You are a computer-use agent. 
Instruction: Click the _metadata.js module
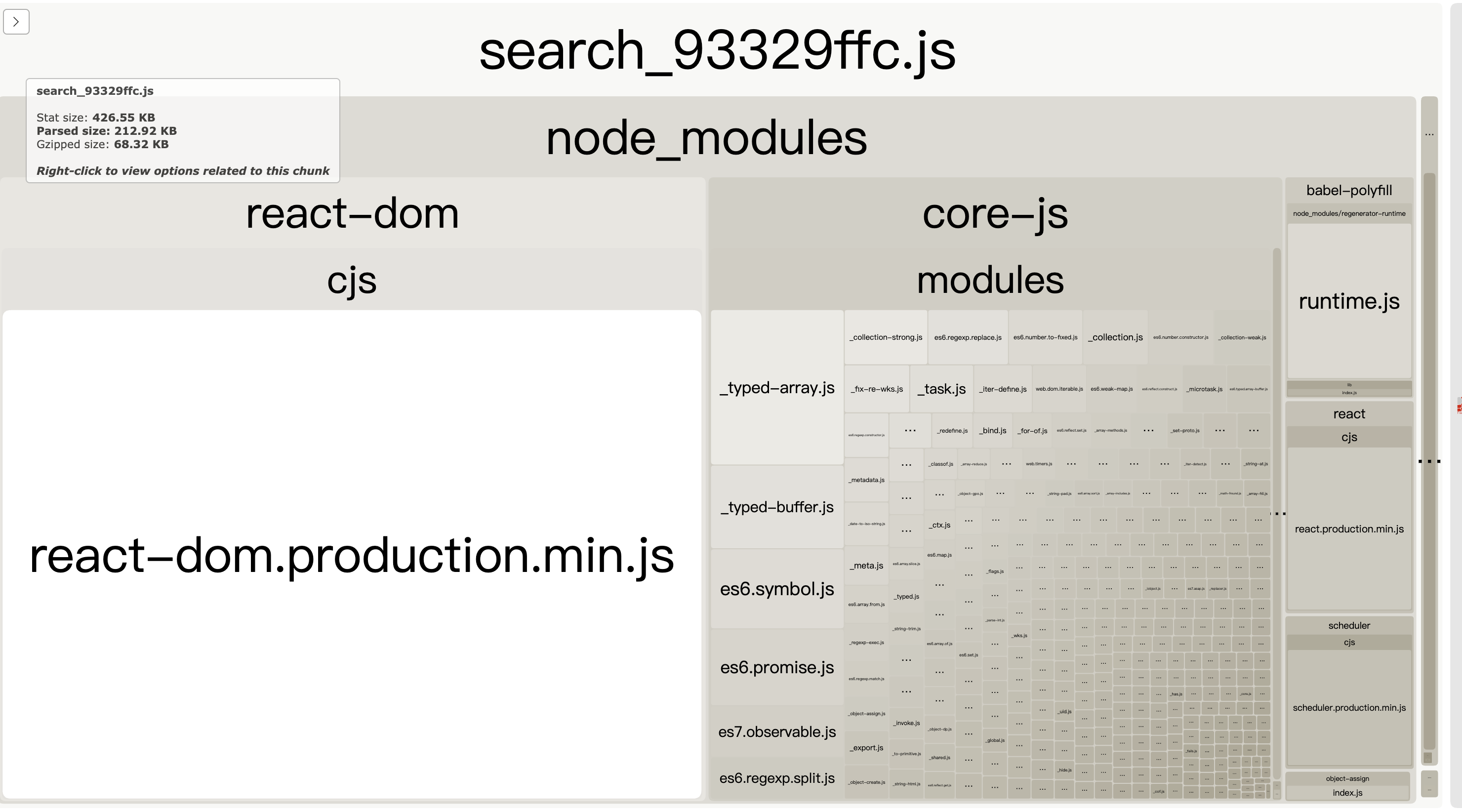click(867, 480)
